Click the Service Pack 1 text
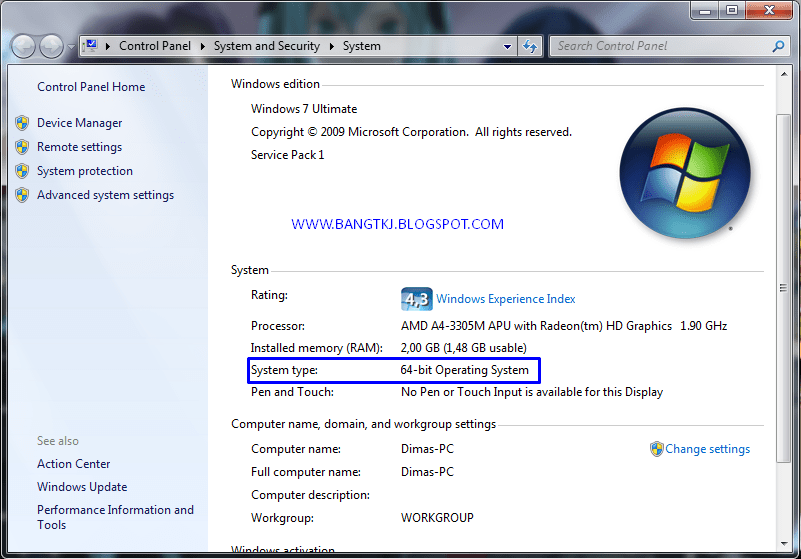Viewport: 801px width, 559px height. pos(288,155)
